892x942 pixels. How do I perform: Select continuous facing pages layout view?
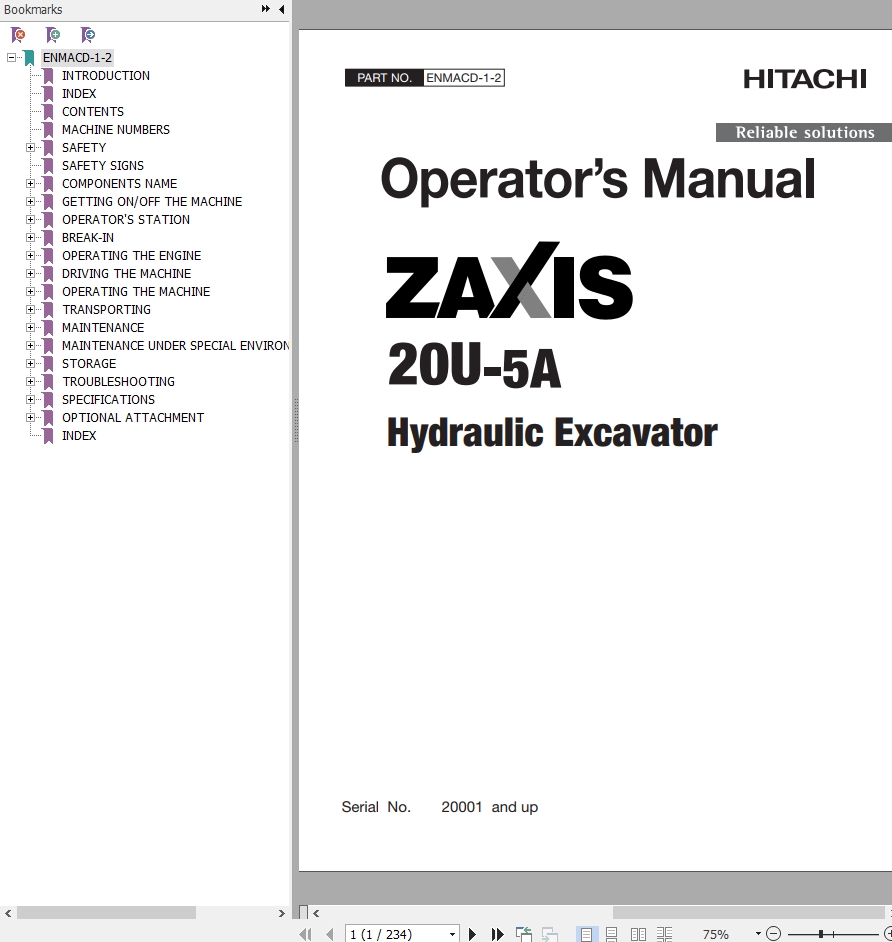[664, 934]
